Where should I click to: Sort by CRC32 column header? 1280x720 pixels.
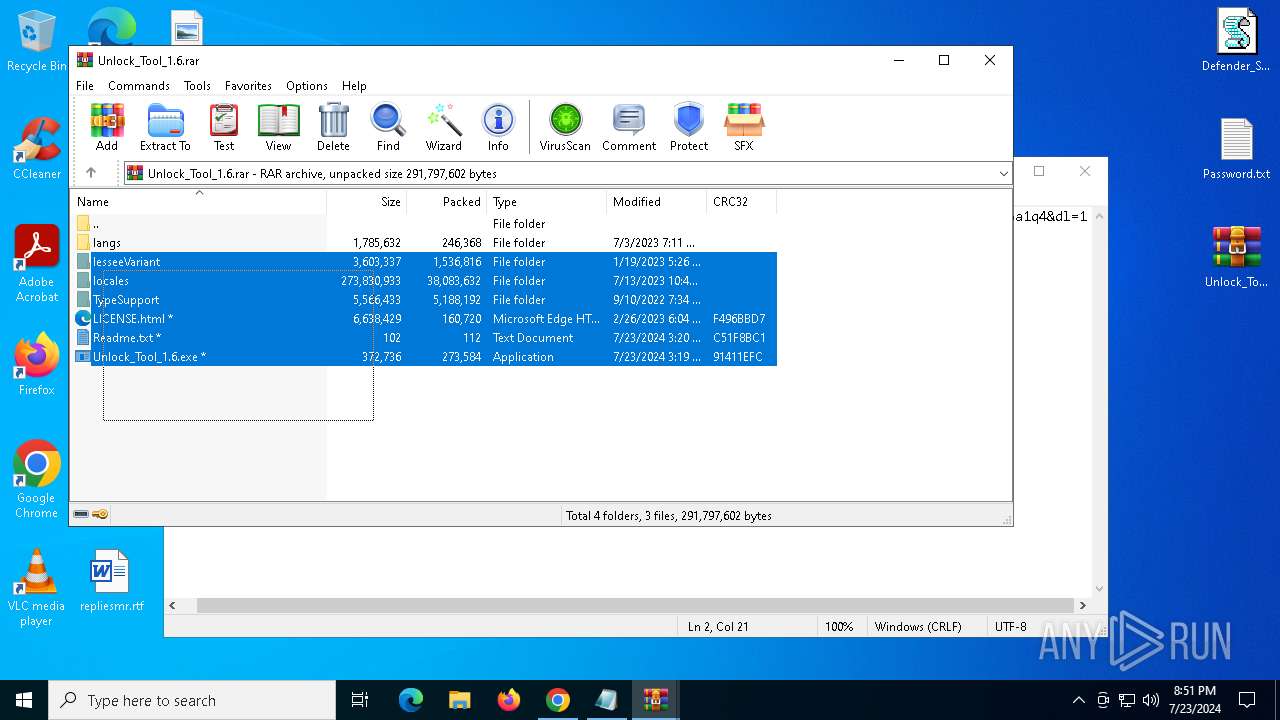741,201
